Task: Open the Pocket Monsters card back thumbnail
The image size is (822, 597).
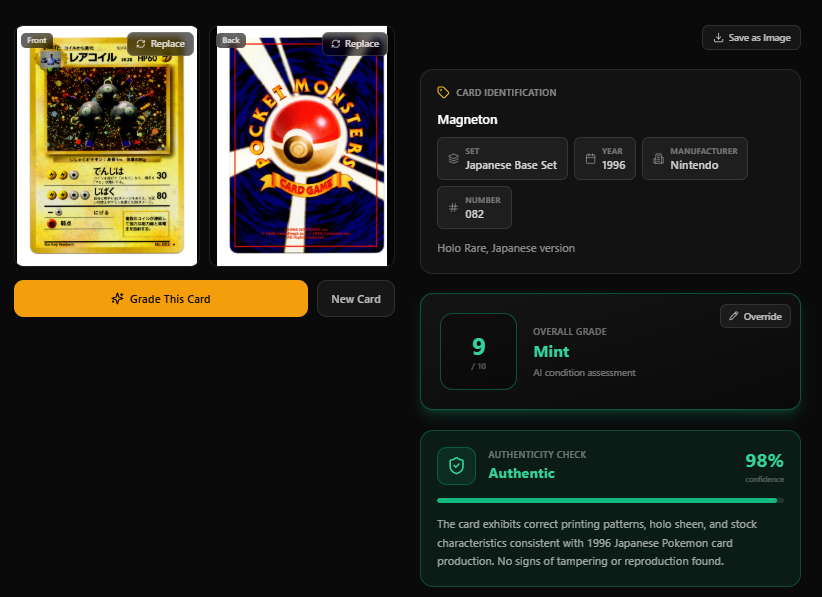Action: coord(302,146)
